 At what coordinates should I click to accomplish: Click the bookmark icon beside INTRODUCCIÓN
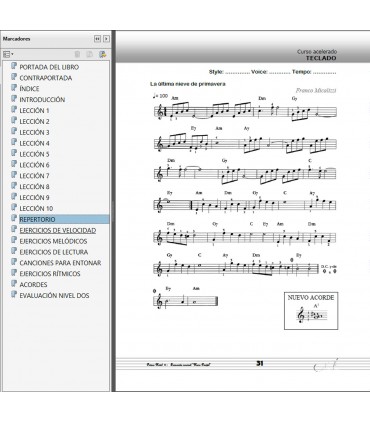click(x=14, y=99)
